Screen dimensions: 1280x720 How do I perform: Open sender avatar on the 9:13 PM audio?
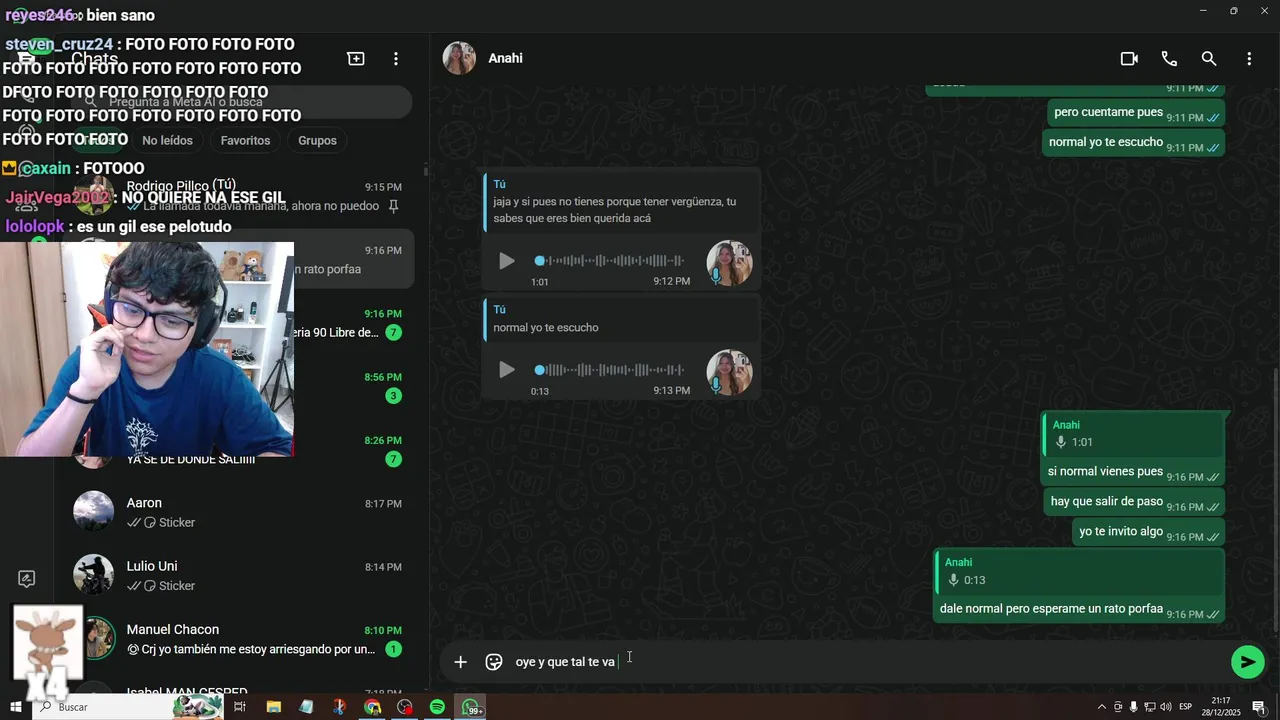pos(729,372)
